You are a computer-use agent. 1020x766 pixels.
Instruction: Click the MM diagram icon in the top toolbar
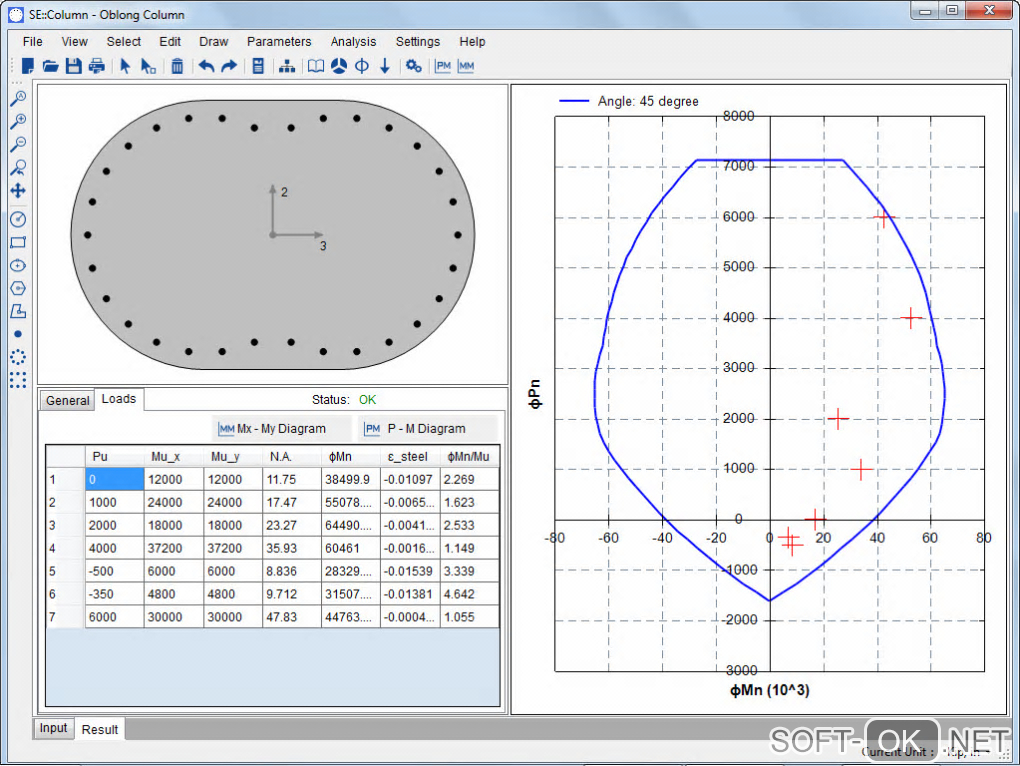click(x=465, y=67)
